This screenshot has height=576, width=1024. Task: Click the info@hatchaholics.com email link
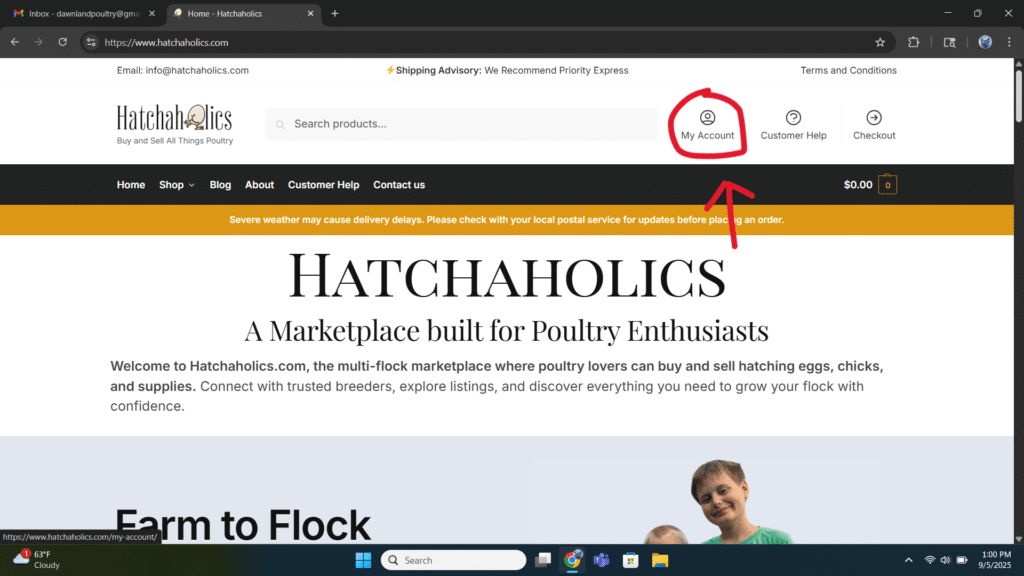pyautogui.click(x=197, y=71)
